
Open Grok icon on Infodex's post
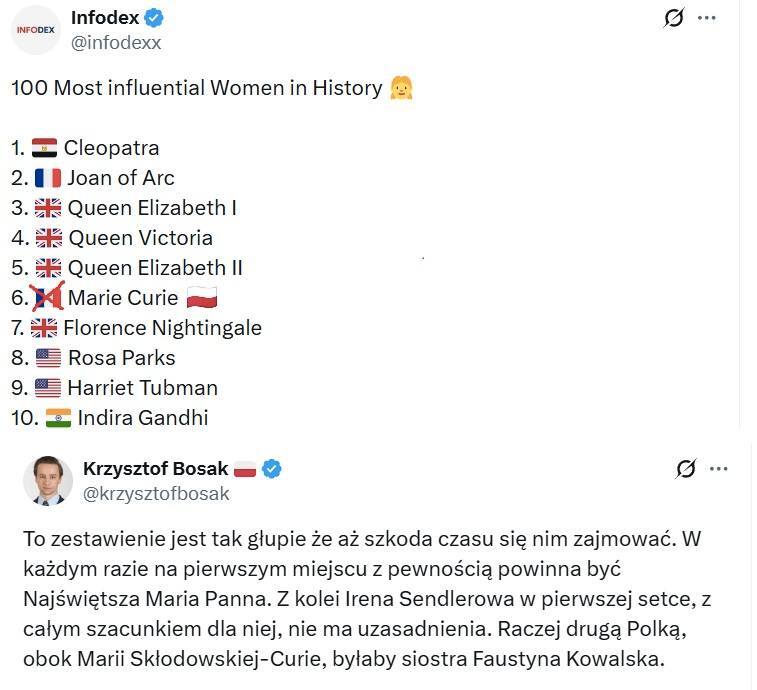click(x=673, y=18)
